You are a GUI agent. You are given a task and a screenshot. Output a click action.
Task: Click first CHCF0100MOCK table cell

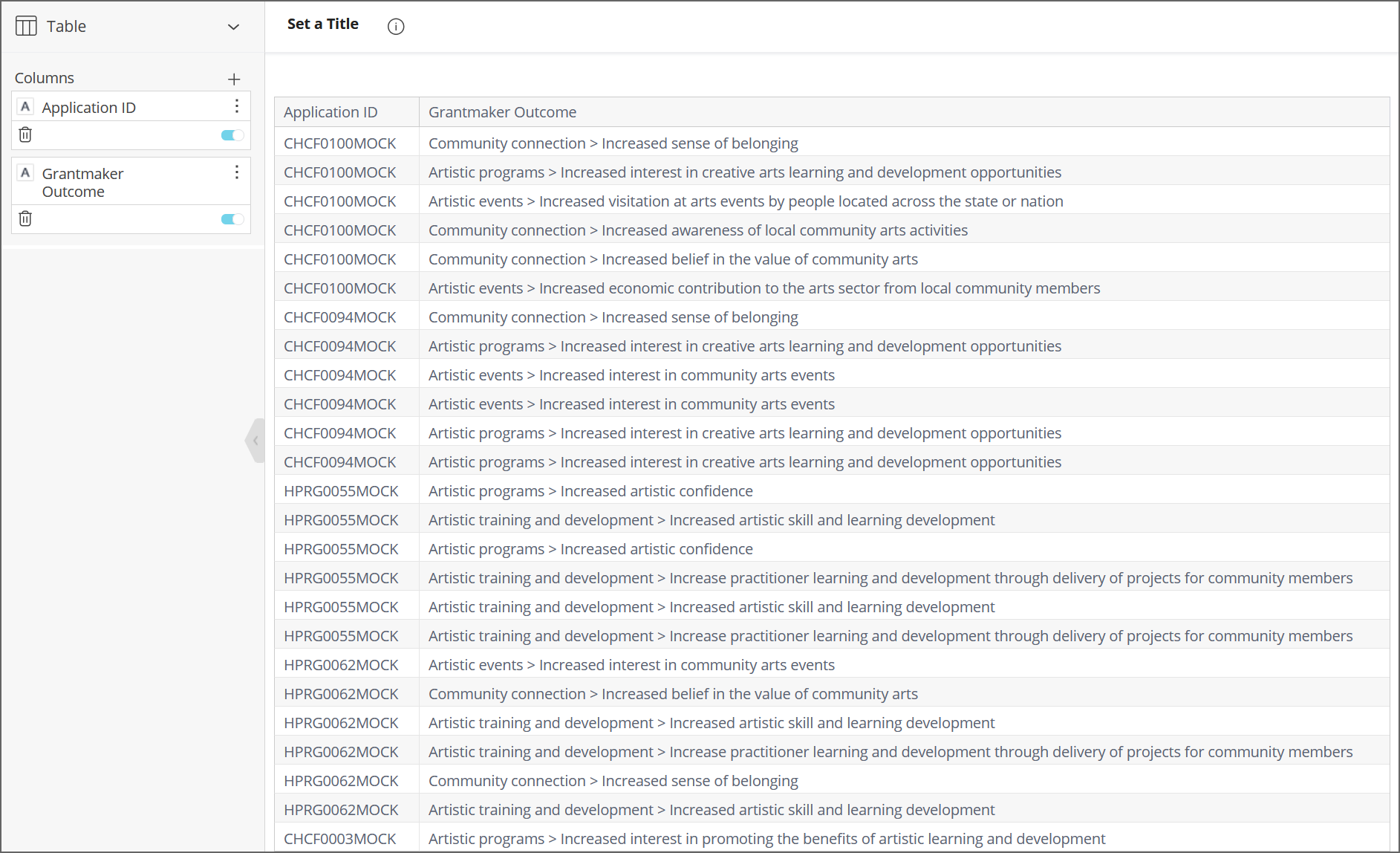coord(340,143)
